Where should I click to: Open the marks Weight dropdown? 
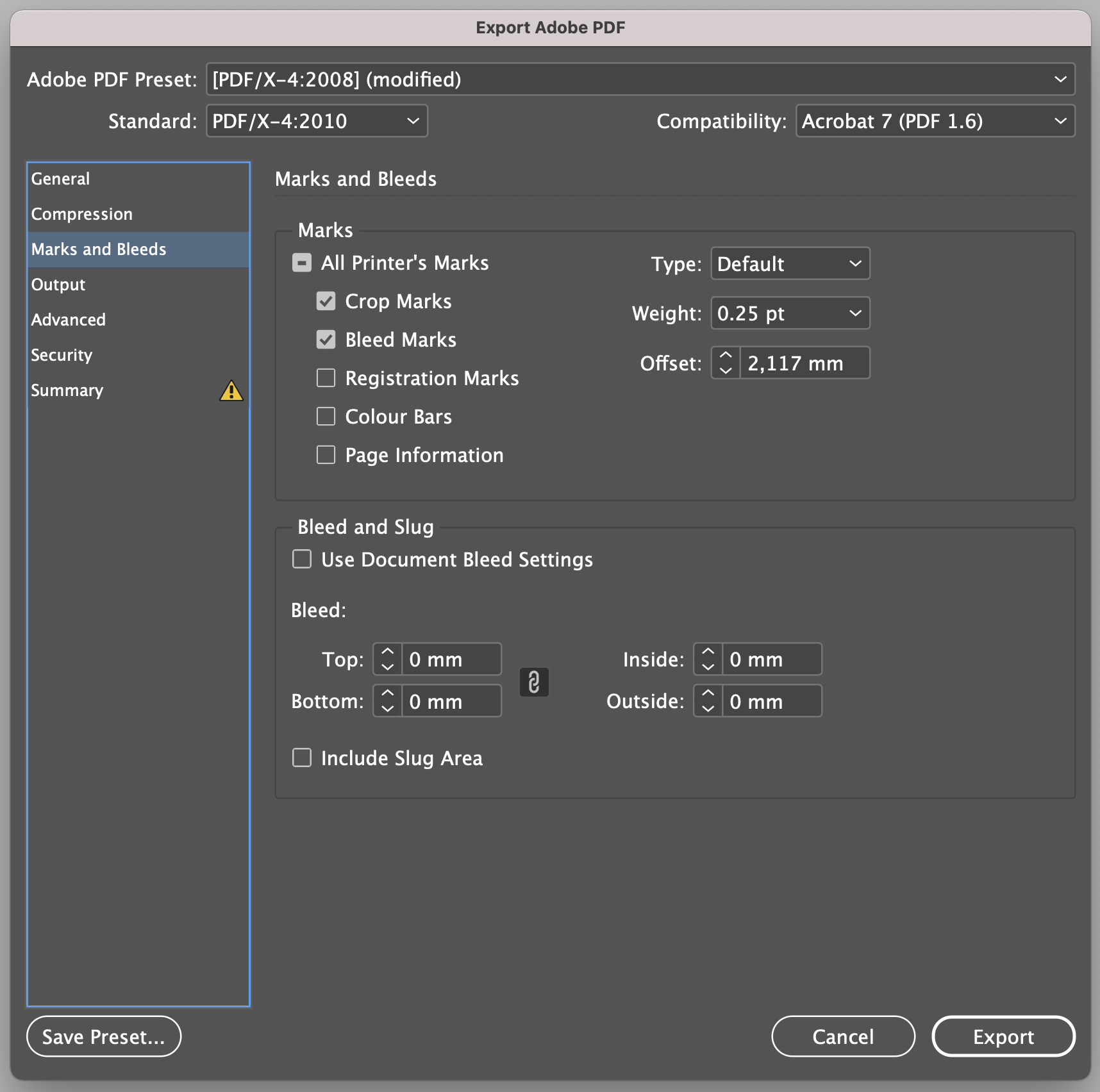coord(790,313)
